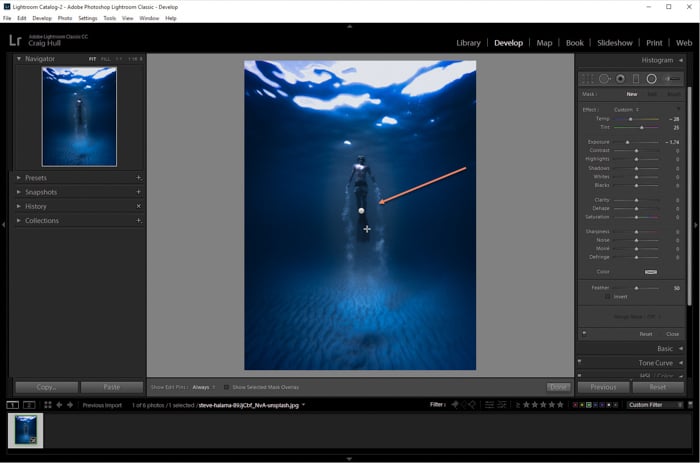The image size is (700, 463).
Task: Click the Close link in filter panel
Action: 672,334
